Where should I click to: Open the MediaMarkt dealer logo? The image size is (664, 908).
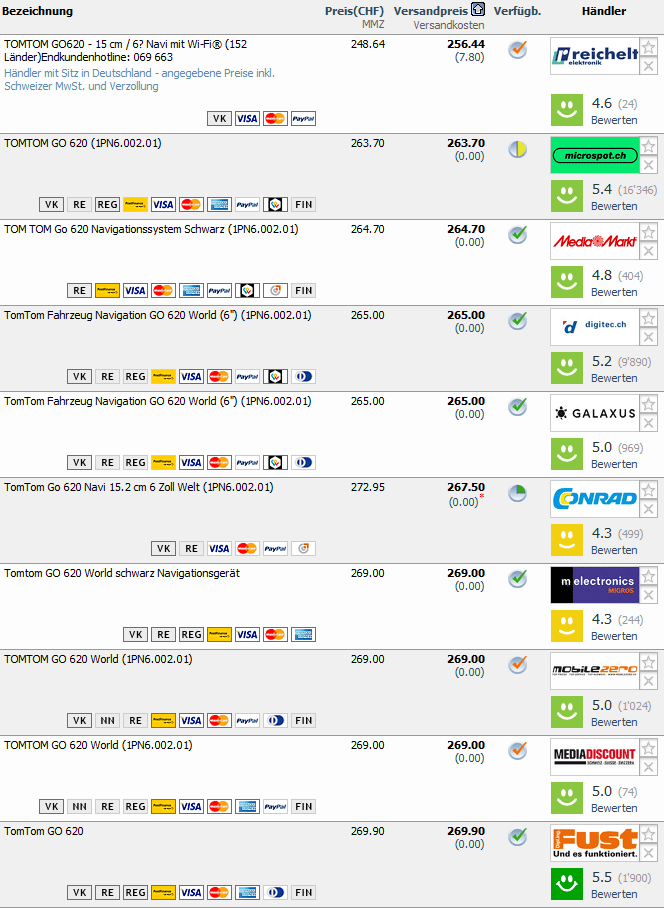pos(594,241)
